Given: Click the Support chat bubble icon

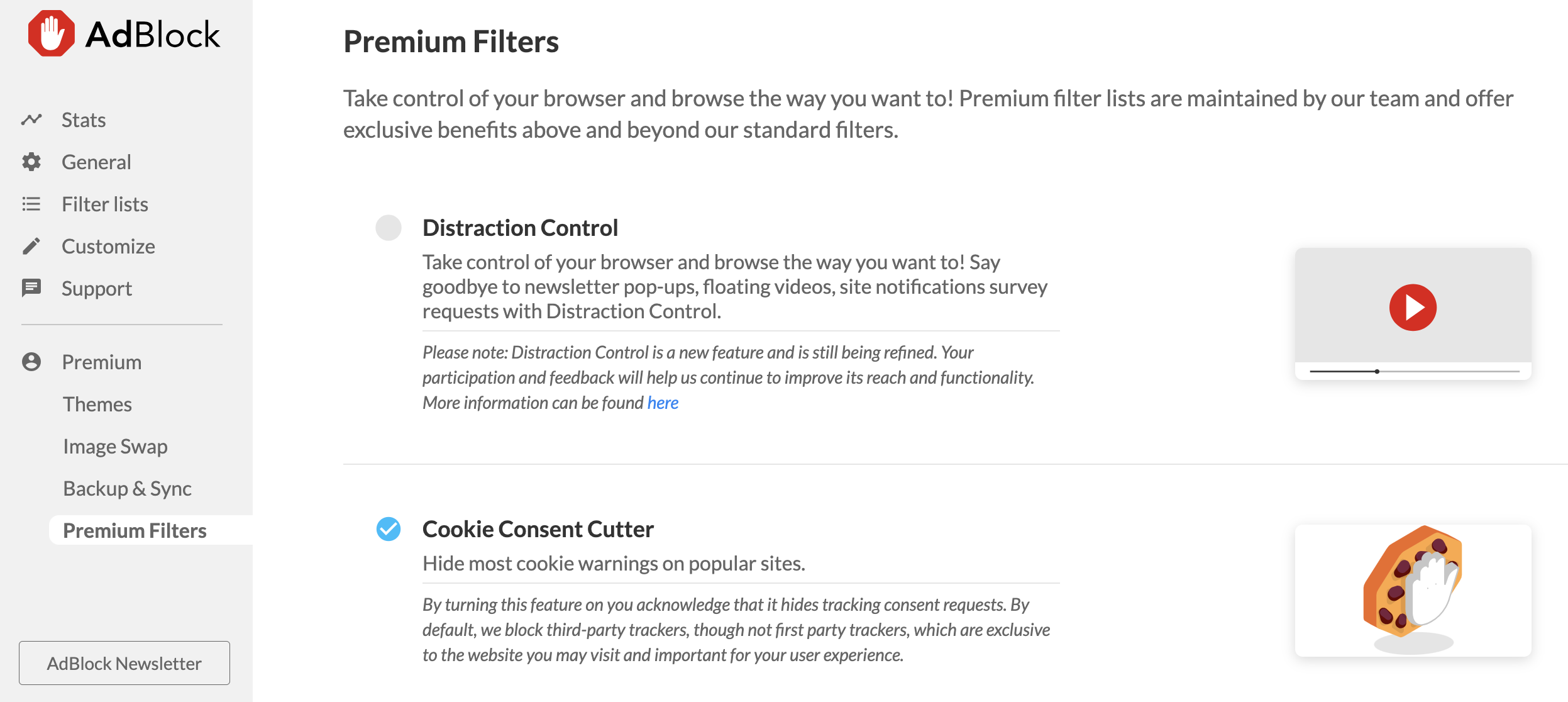Looking at the screenshot, I should [x=31, y=288].
